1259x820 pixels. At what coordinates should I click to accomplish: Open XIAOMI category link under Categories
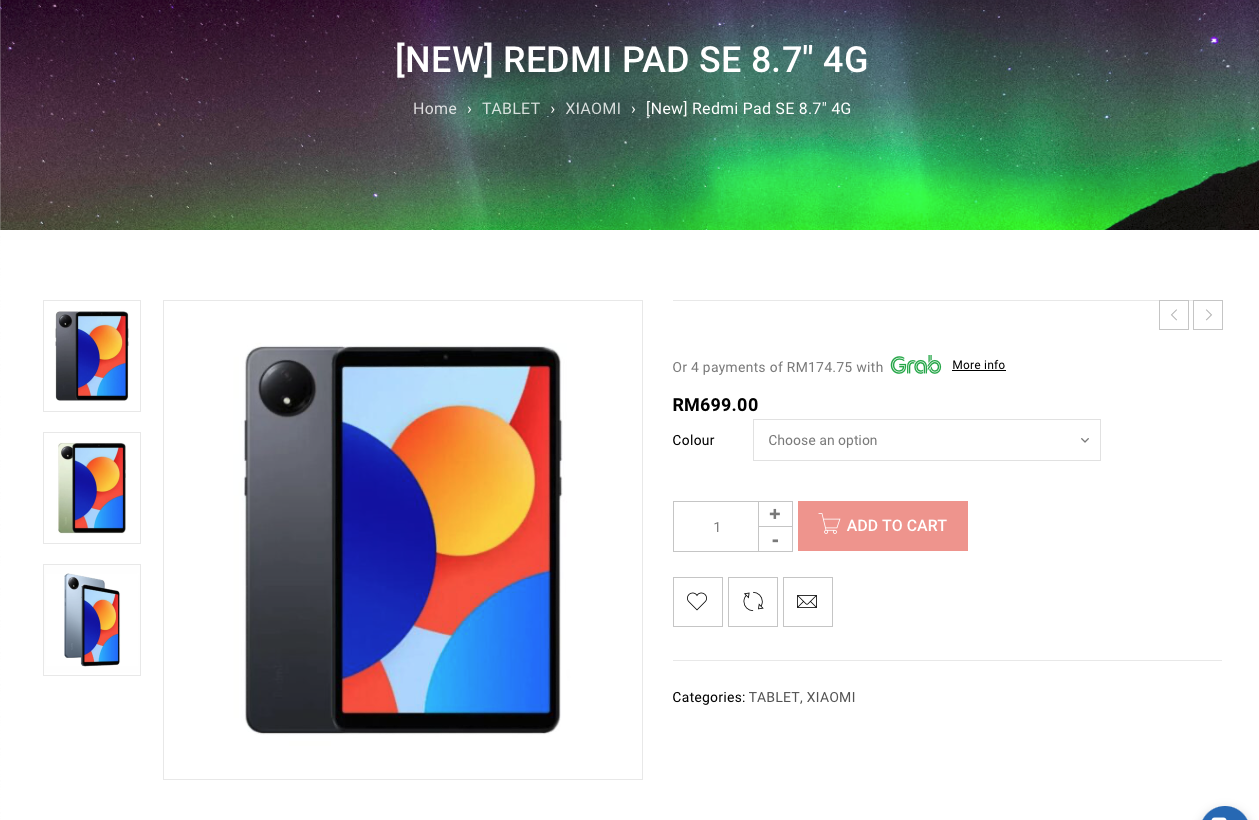pyautogui.click(x=831, y=697)
